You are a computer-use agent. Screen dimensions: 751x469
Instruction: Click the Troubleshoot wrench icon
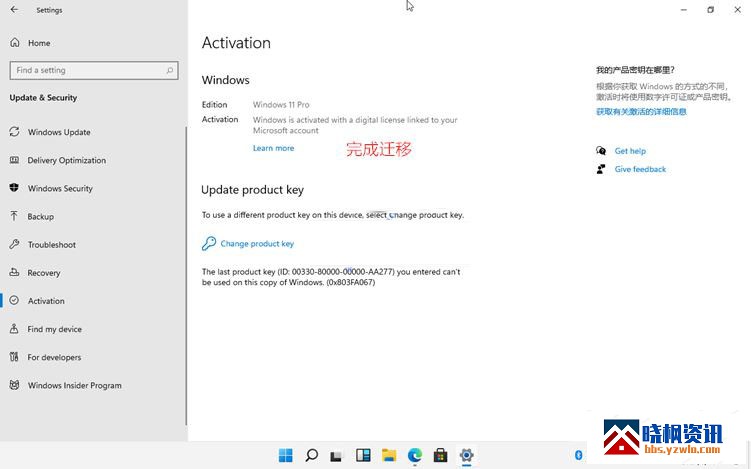pos(14,244)
